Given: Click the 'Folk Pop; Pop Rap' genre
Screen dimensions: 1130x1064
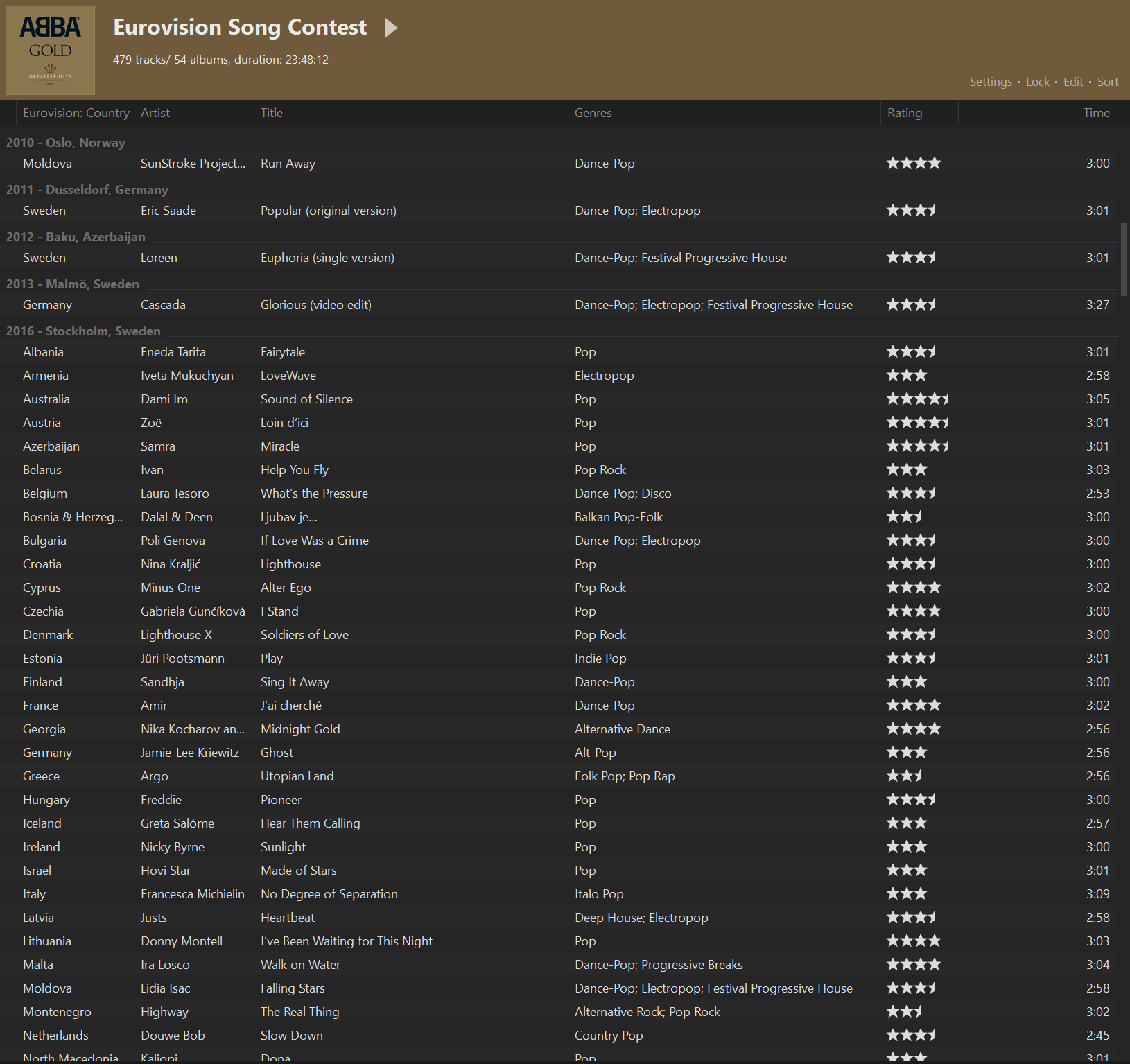Looking at the screenshot, I should (x=625, y=776).
